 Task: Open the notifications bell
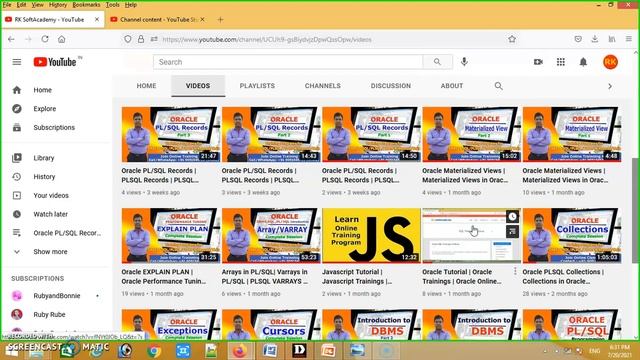[583, 62]
